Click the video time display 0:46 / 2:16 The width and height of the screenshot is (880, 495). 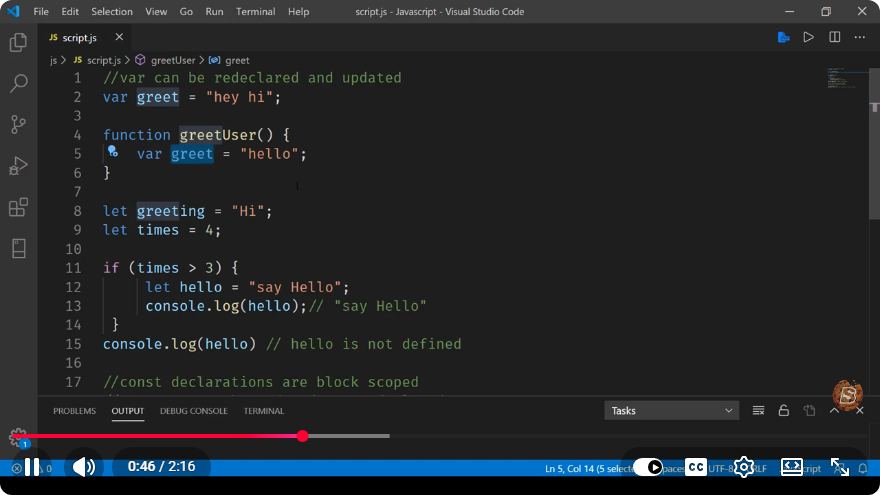pyautogui.click(x=161, y=467)
